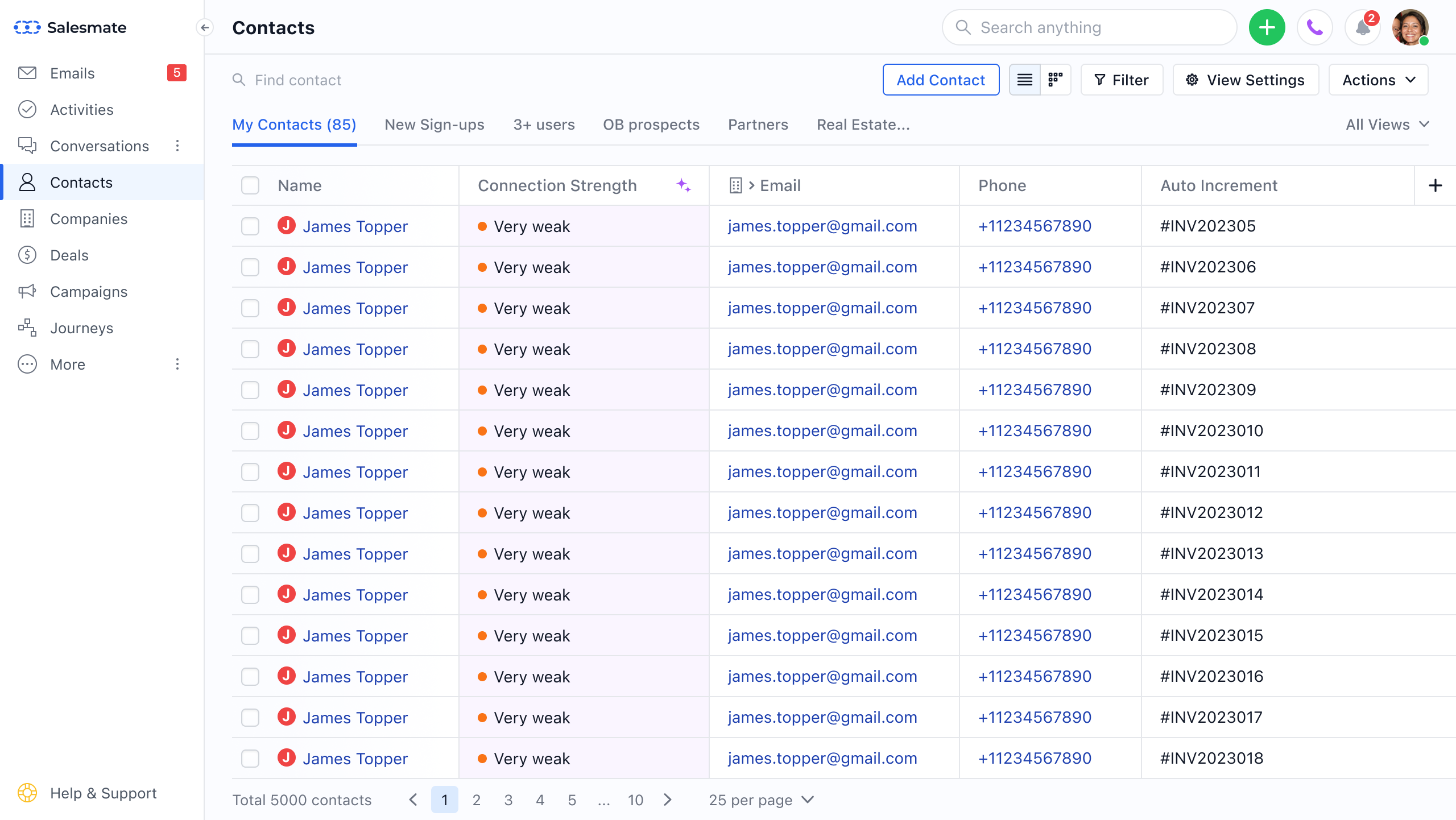The height and width of the screenshot is (820, 1456).
Task: Click the green plus quick-add icon
Action: click(x=1267, y=27)
